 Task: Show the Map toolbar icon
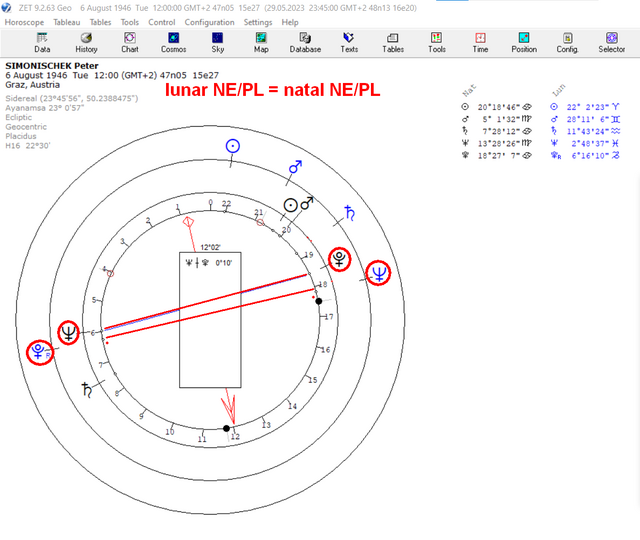pyautogui.click(x=261, y=42)
